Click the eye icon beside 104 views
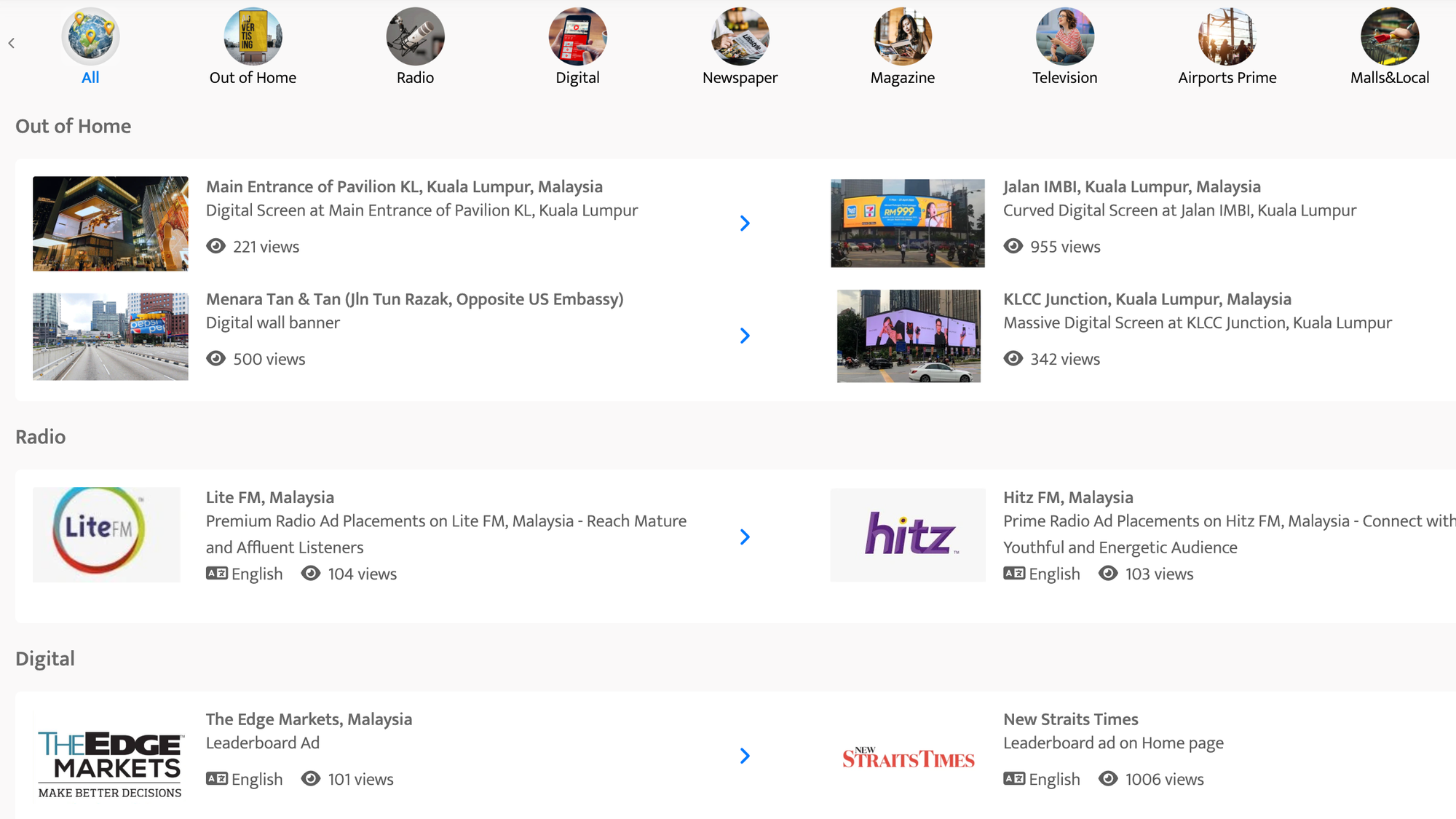 coord(311,573)
